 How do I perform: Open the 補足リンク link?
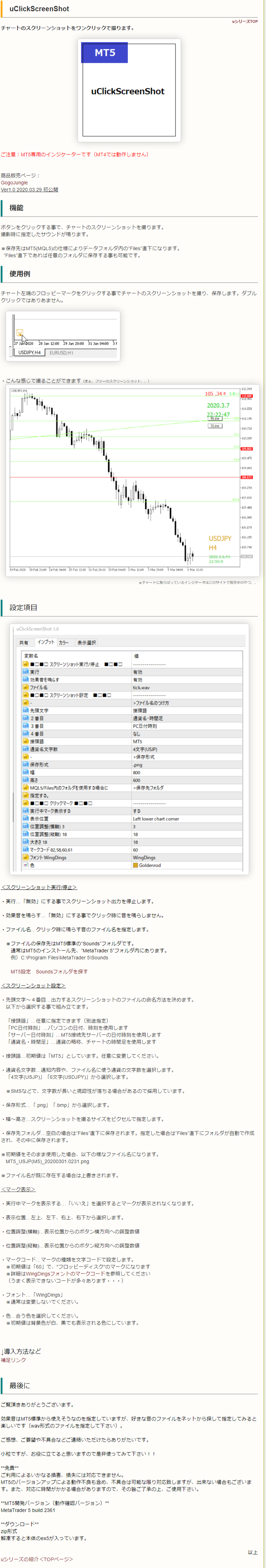(13, 1359)
